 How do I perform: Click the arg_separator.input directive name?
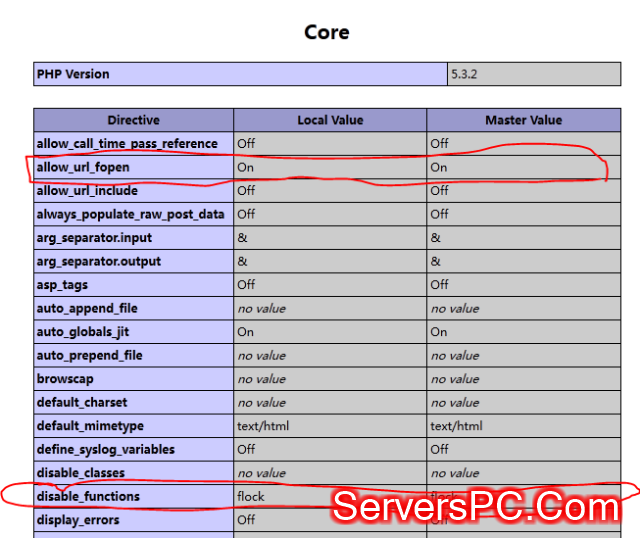pos(98,238)
